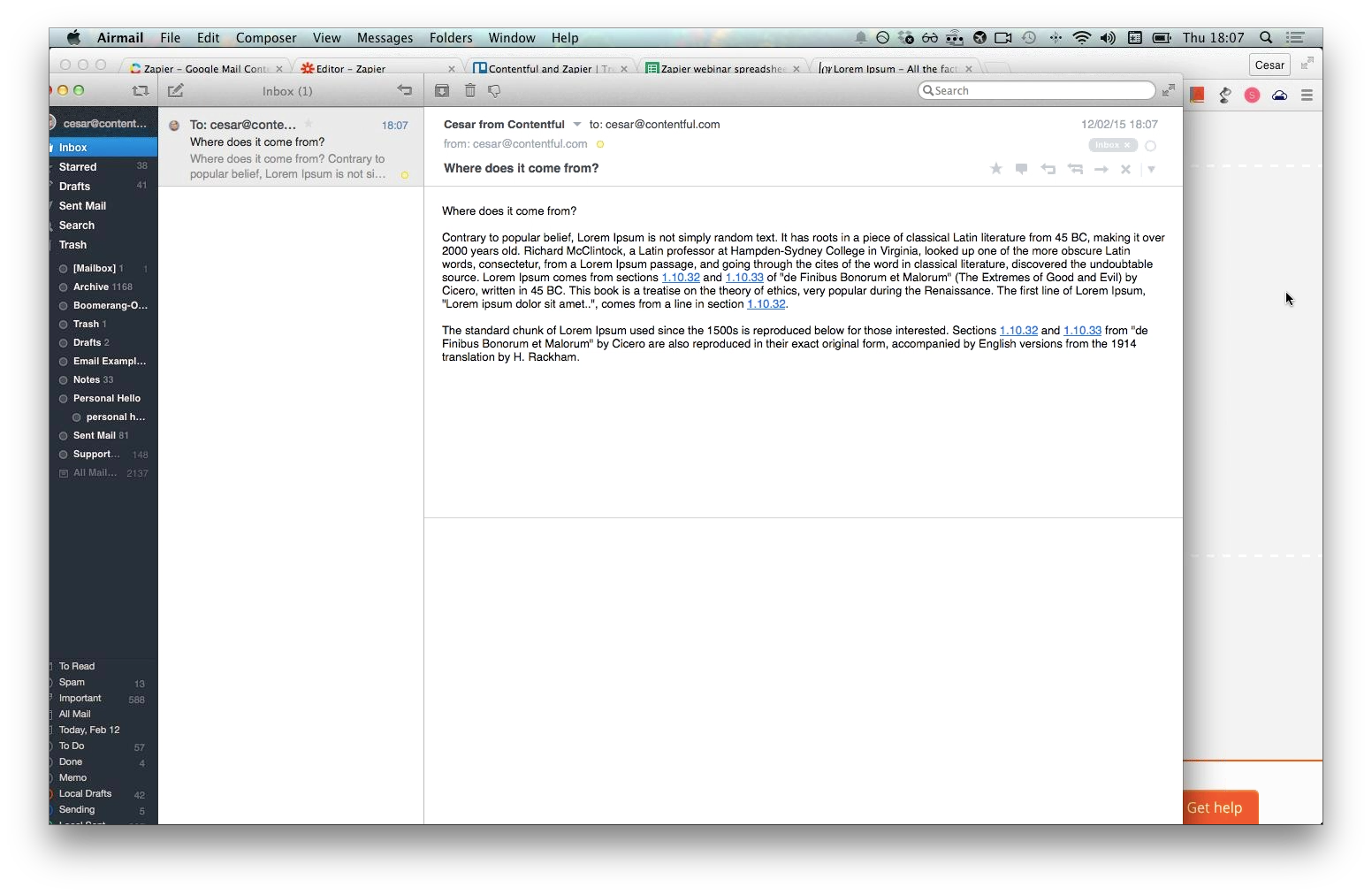Open the more actions triangle in message header
The height and width of the screenshot is (895, 1372).
tap(1152, 169)
